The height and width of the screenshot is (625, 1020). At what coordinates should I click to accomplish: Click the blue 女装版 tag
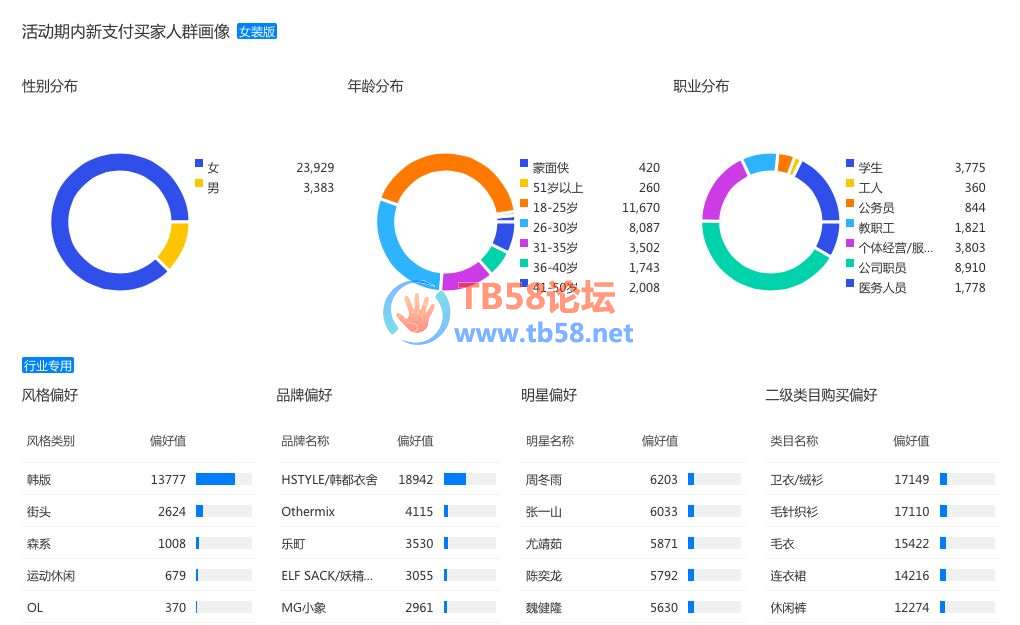(x=257, y=32)
